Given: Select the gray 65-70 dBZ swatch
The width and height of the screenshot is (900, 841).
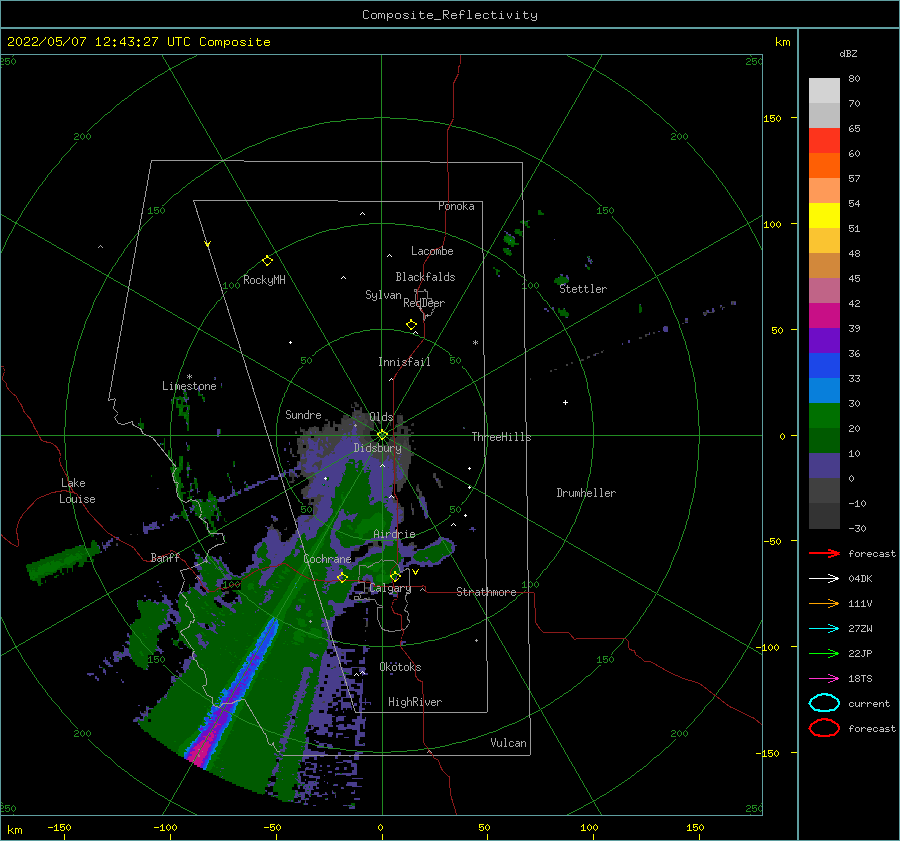Looking at the screenshot, I should (824, 115).
